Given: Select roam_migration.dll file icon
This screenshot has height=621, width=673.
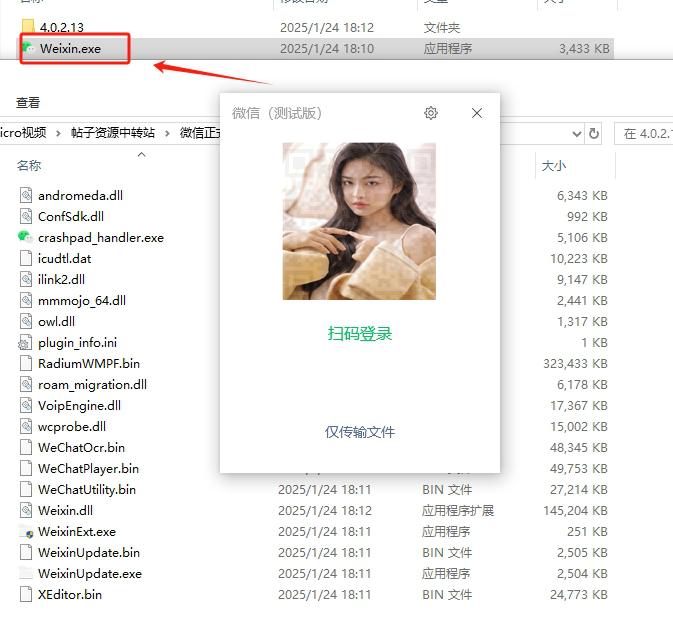Looking at the screenshot, I should [26, 385].
